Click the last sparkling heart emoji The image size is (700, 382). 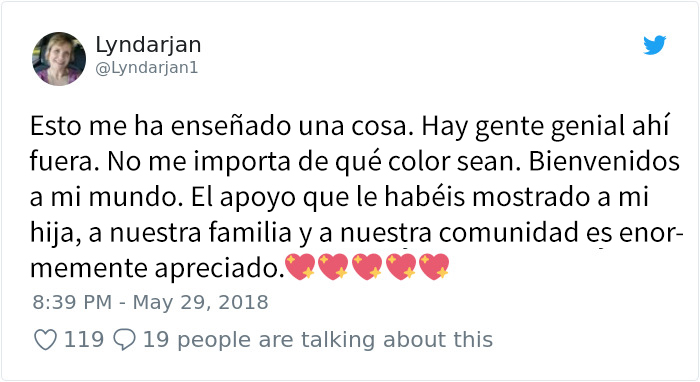434,267
